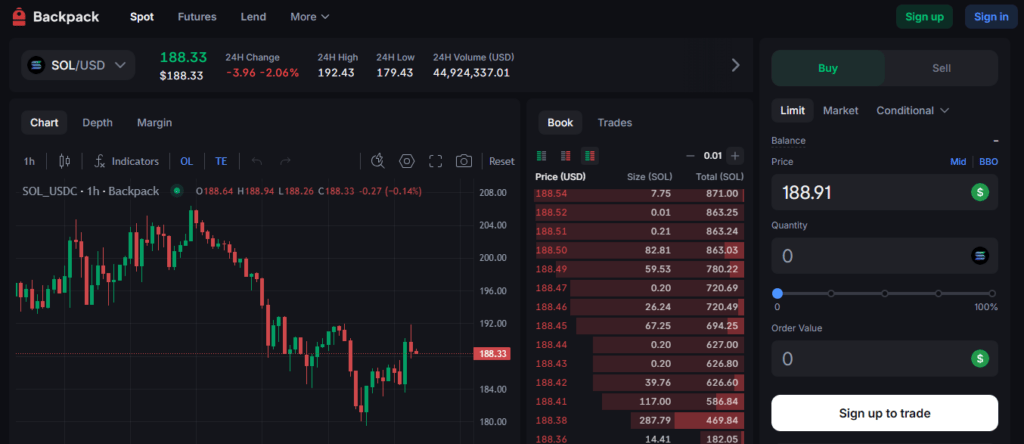
Task: Click the SOL icon in Quantity field
Action: (980, 256)
